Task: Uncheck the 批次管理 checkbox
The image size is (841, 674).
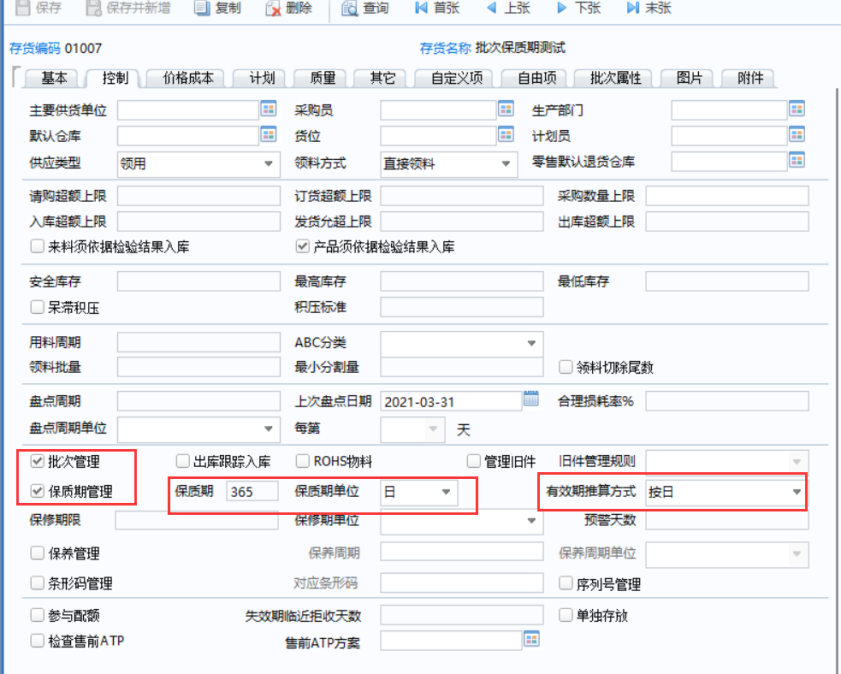Action: (37, 461)
